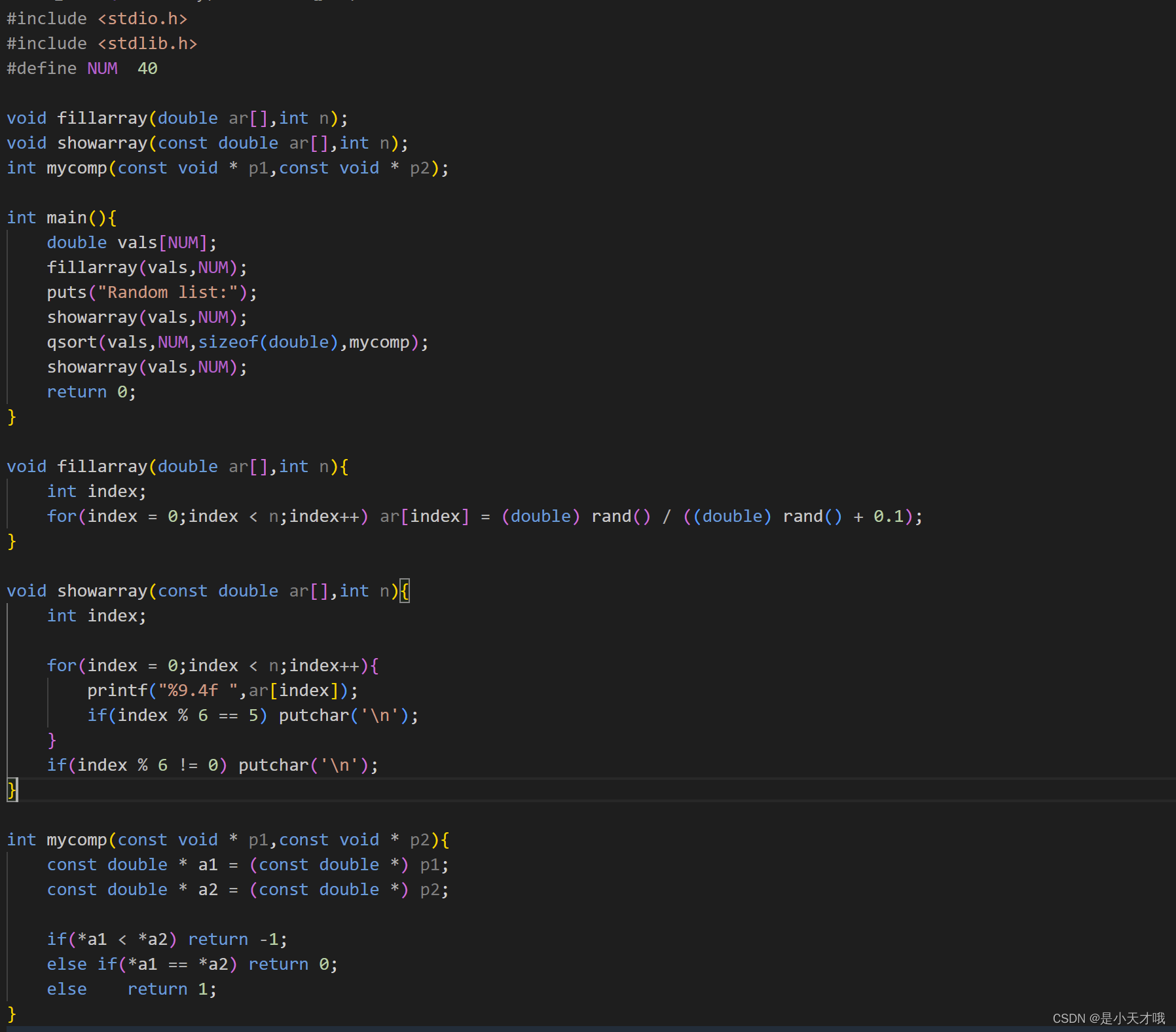Click the return -1 statement in mycomp

[x=236, y=939]
